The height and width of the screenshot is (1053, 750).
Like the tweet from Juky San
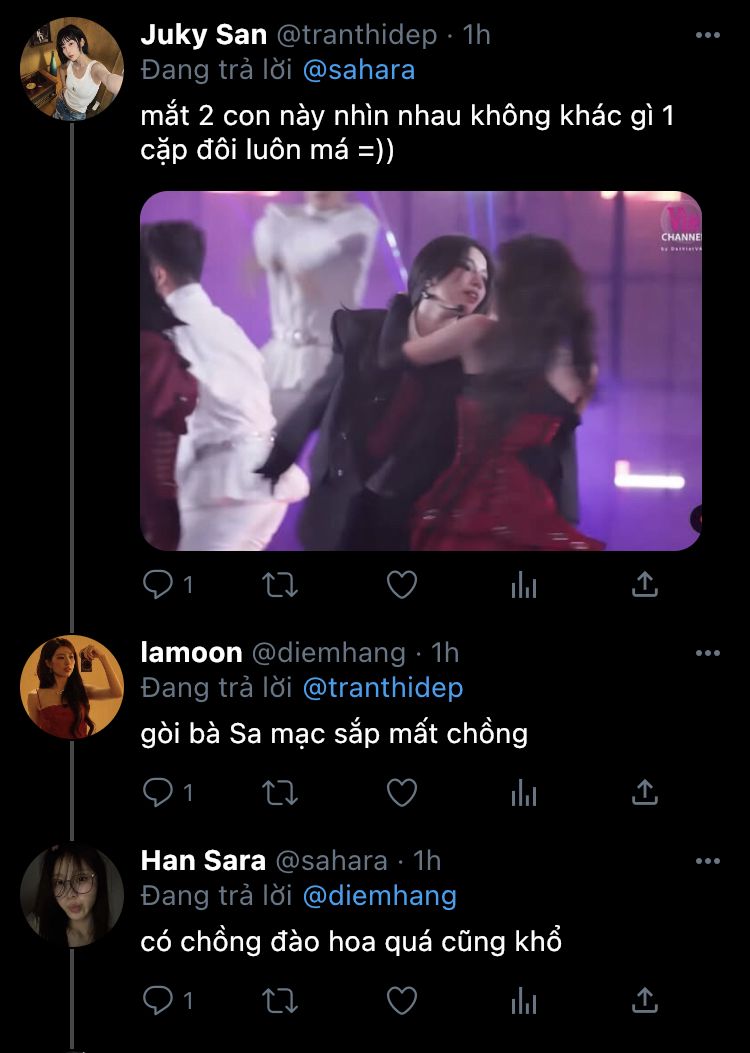click(401, 584)
